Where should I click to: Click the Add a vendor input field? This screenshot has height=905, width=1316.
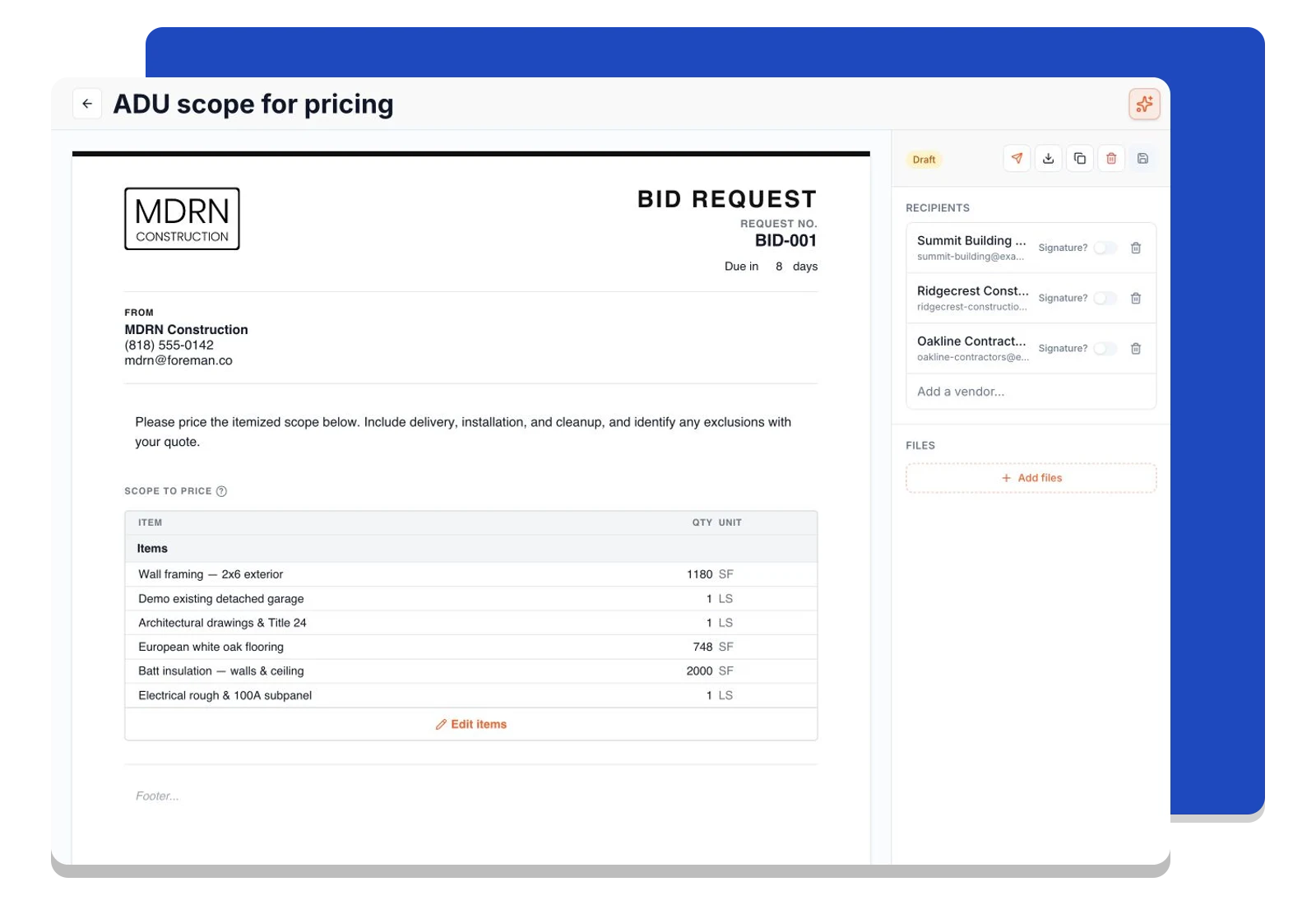(x=1031, y=392)
